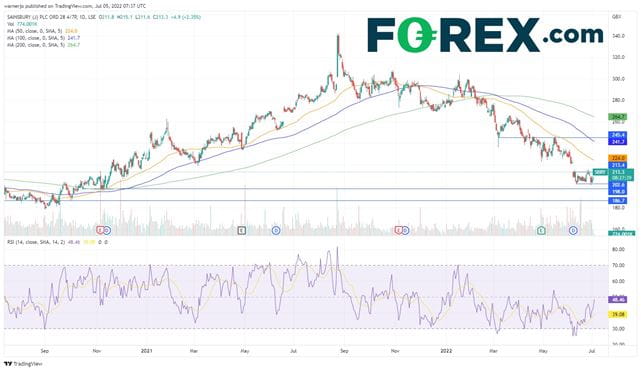Screen dimensions: 641x371
Task: Click the purple RSI 48.46 value label
Action: click(x=617, y=299)
